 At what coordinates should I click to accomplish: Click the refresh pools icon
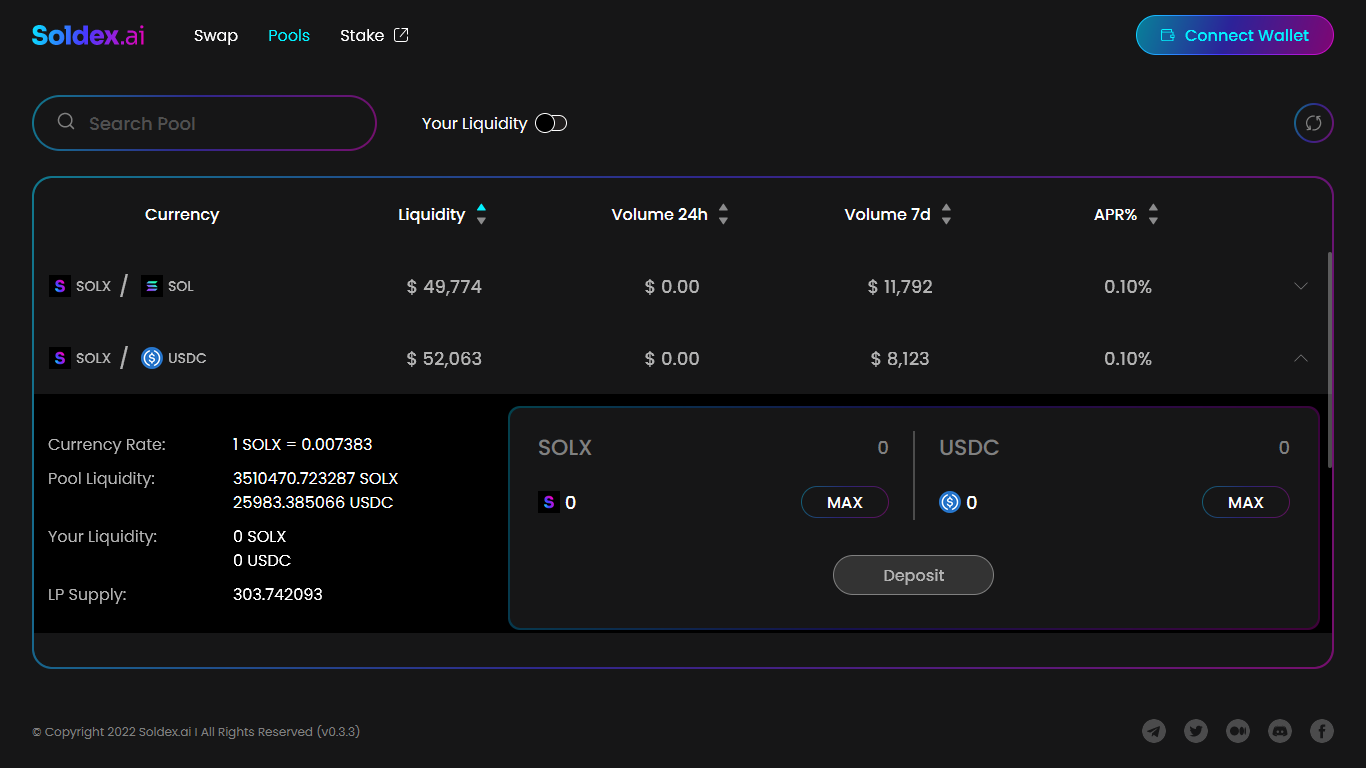click(x=1313, y=123)
